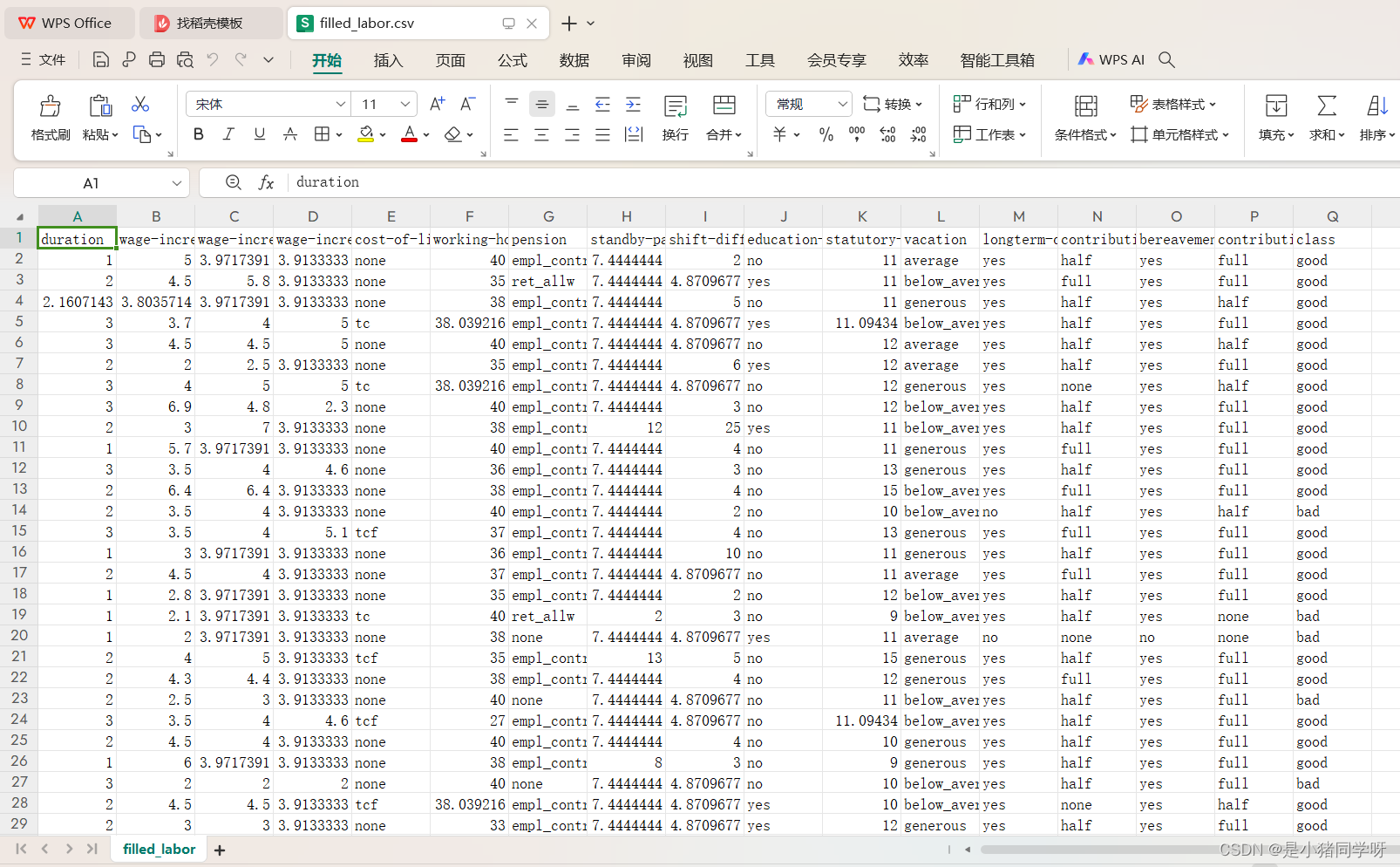Open the 求和 AutoSum function

pyautogui.click(x=1326, y=118)
